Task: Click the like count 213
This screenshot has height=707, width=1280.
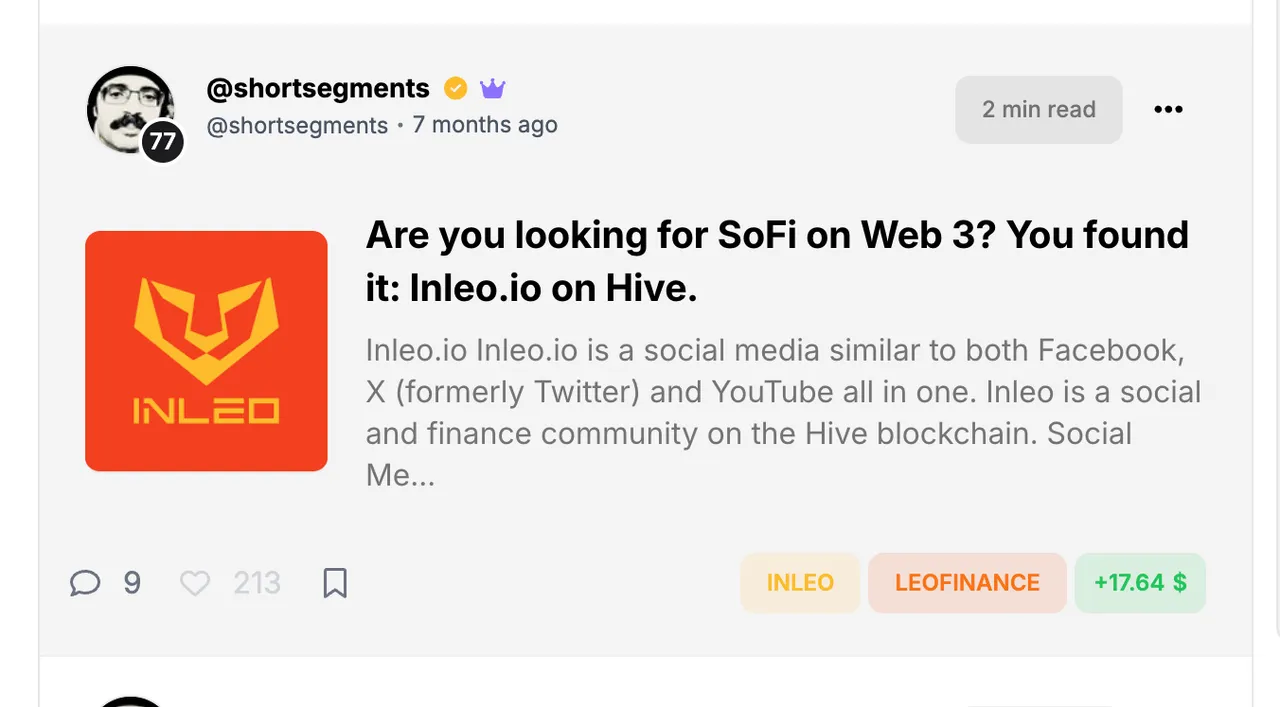Action: click(257, 583)
